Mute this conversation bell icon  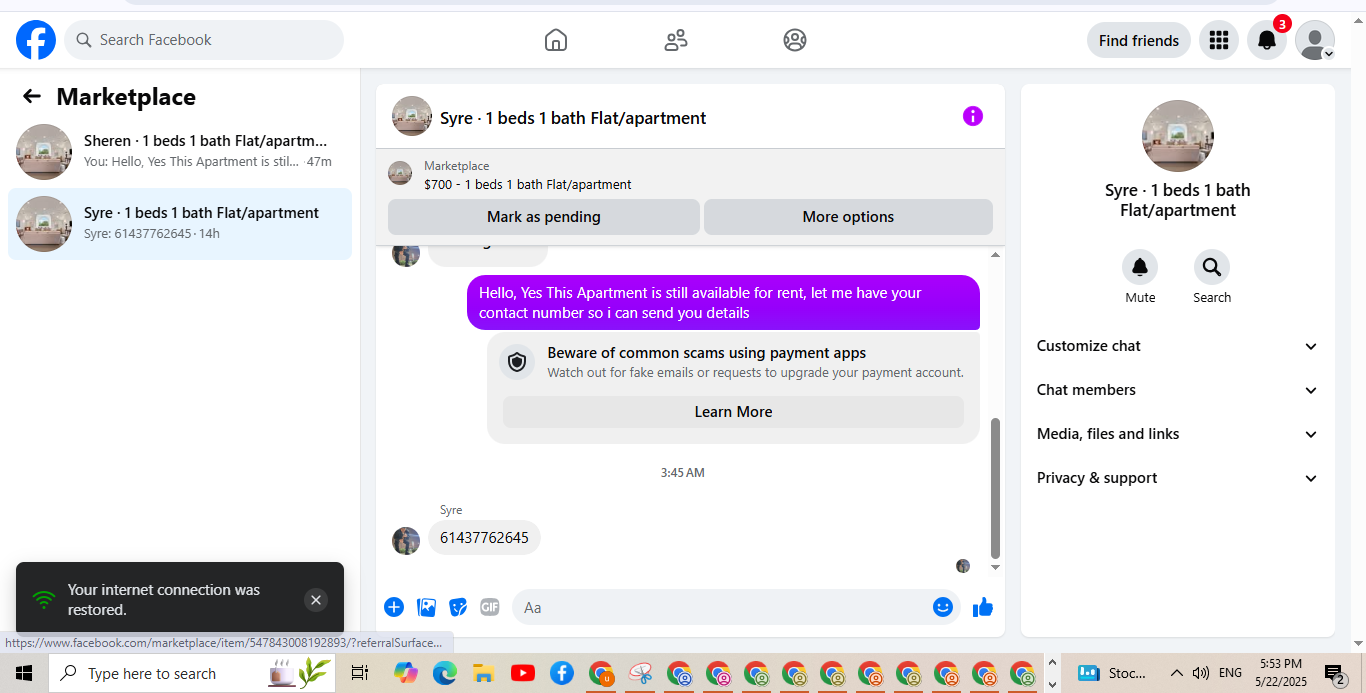[x=1140, y=267]
